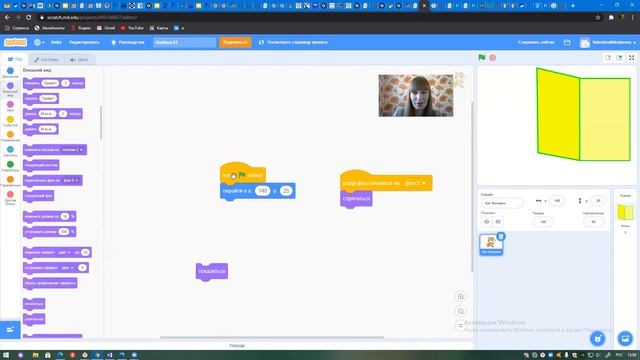Click the orange Поделиться button
Viewport: 640px width, 360px height.
[235, 42]
